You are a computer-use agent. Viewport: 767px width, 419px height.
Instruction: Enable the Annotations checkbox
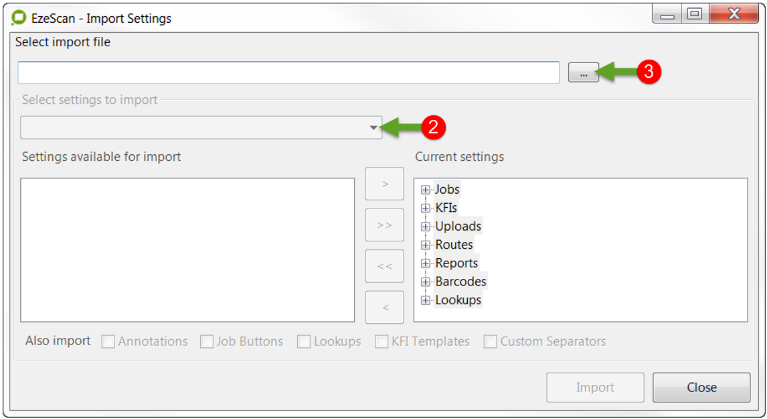(x=108, y=342)
